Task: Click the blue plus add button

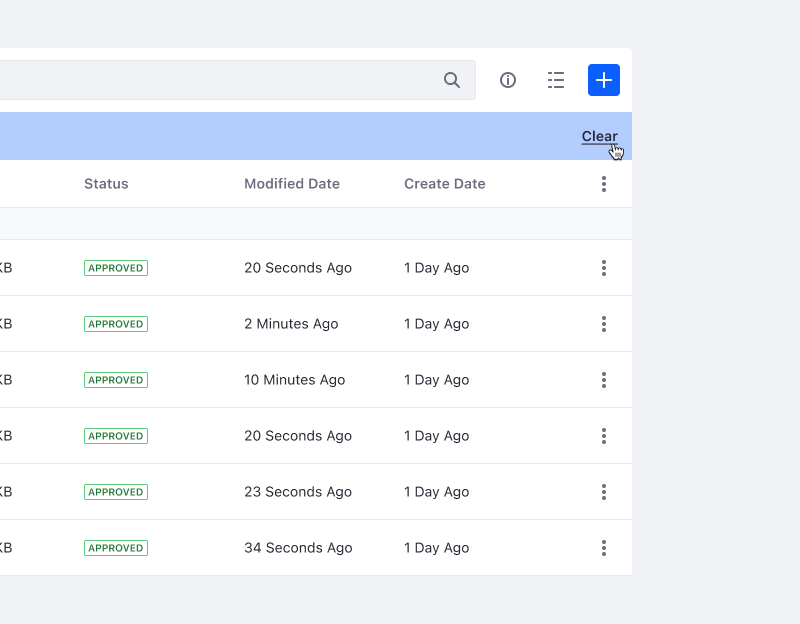Action: tap(604, 80)
